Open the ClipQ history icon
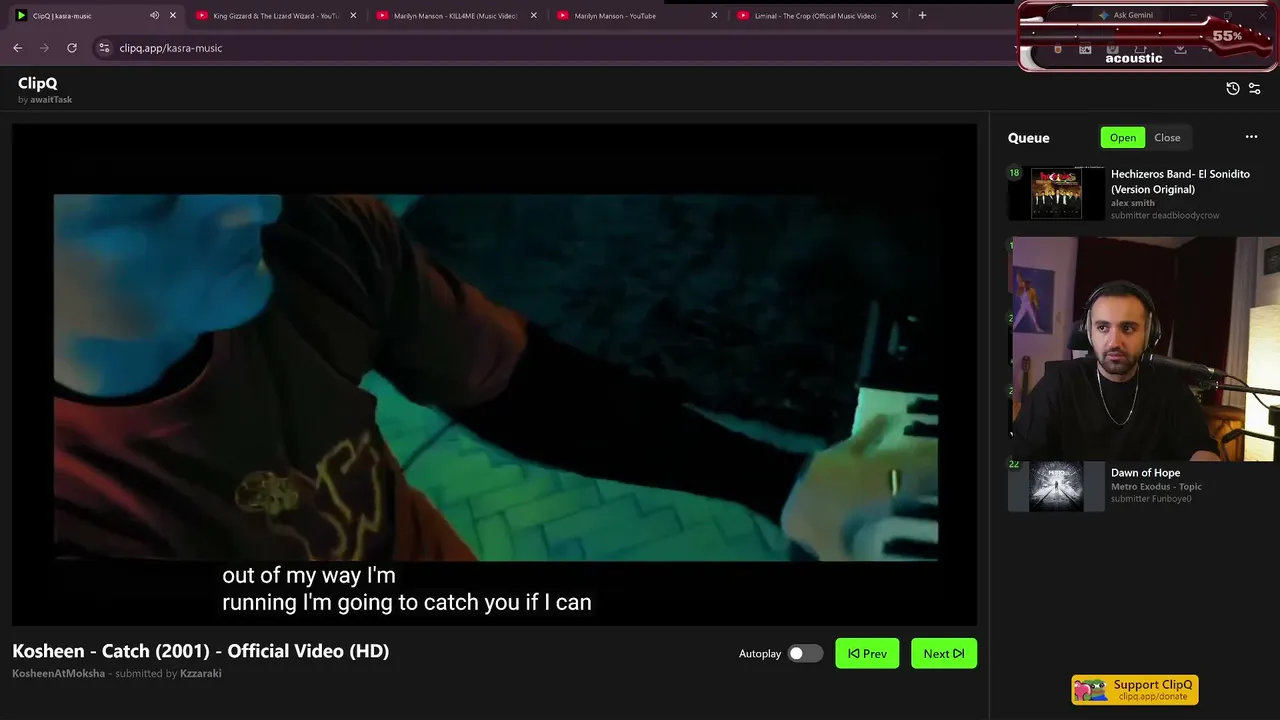Image resolution: width=1280 pixels, height=720 pixels. pyautogui.click(x=1233, y=89)
